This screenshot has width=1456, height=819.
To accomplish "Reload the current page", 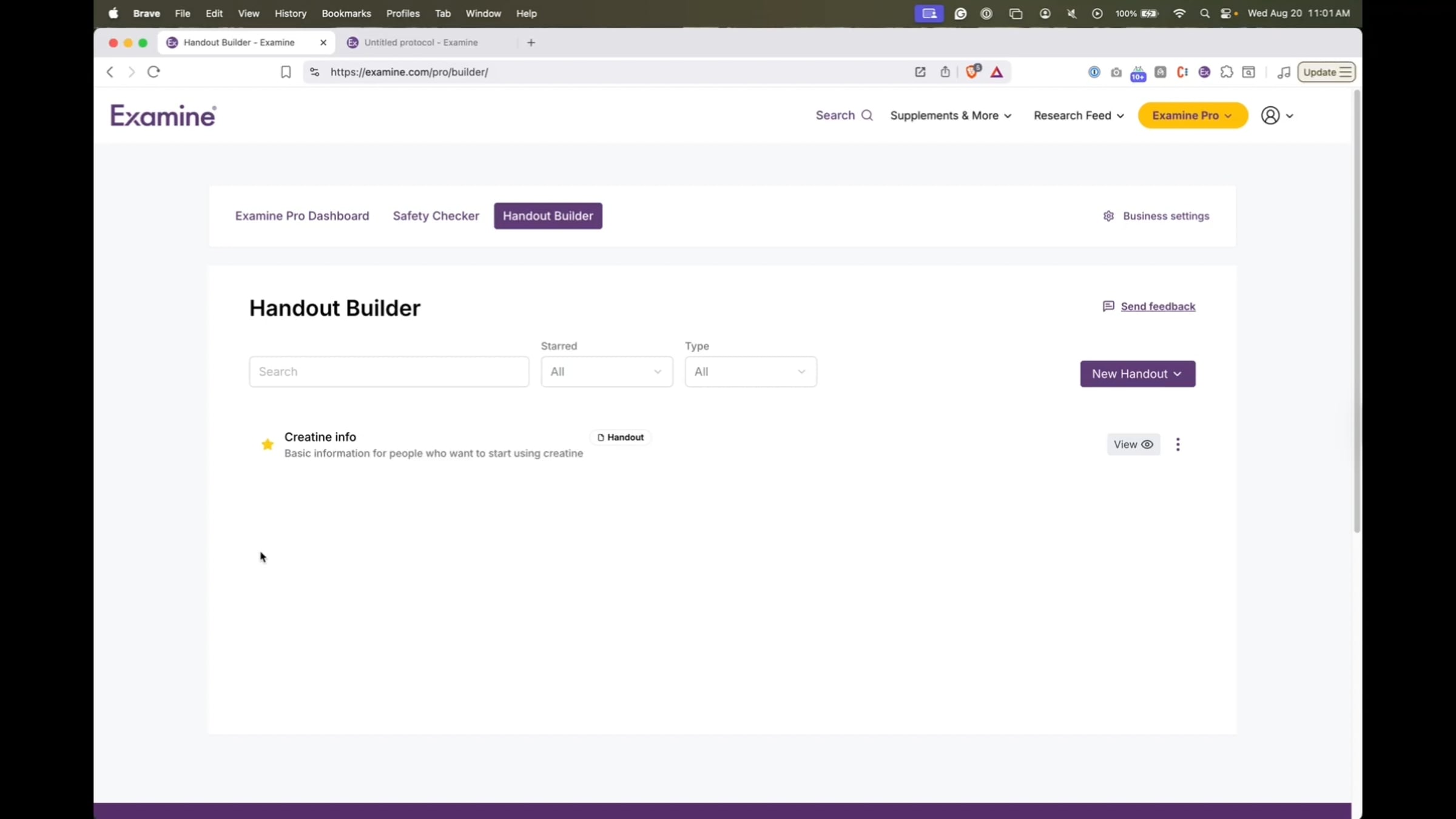I will [153, 72].
